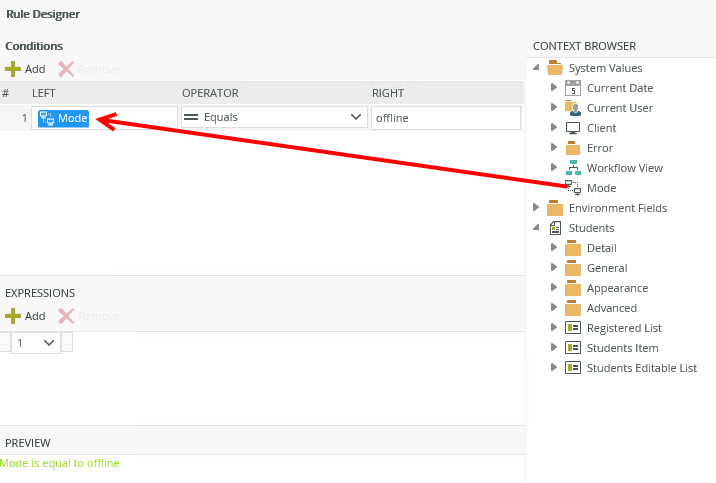Click the LEFT condition field
716x483 pixels.
coord(105,118)
